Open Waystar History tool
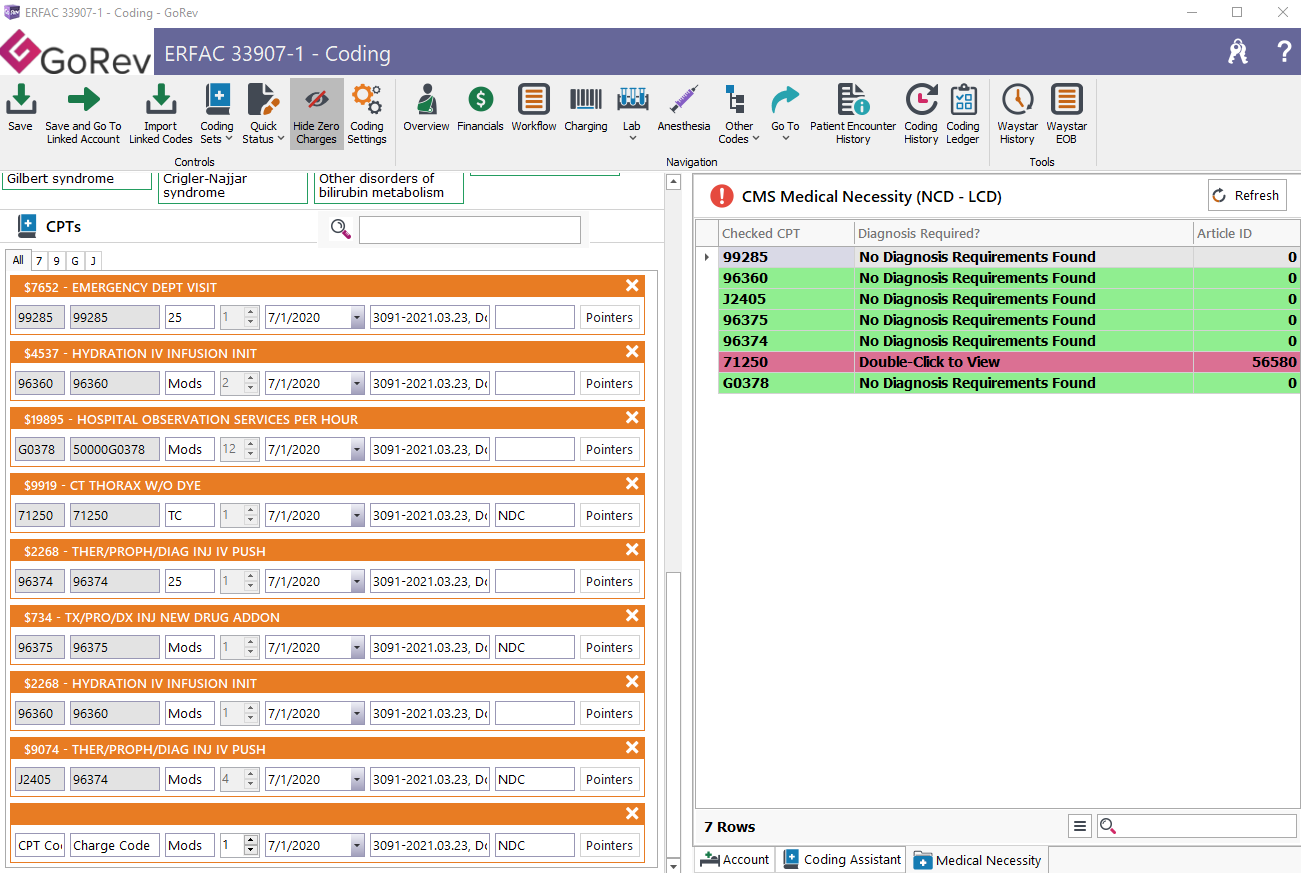 (1017, 113)
